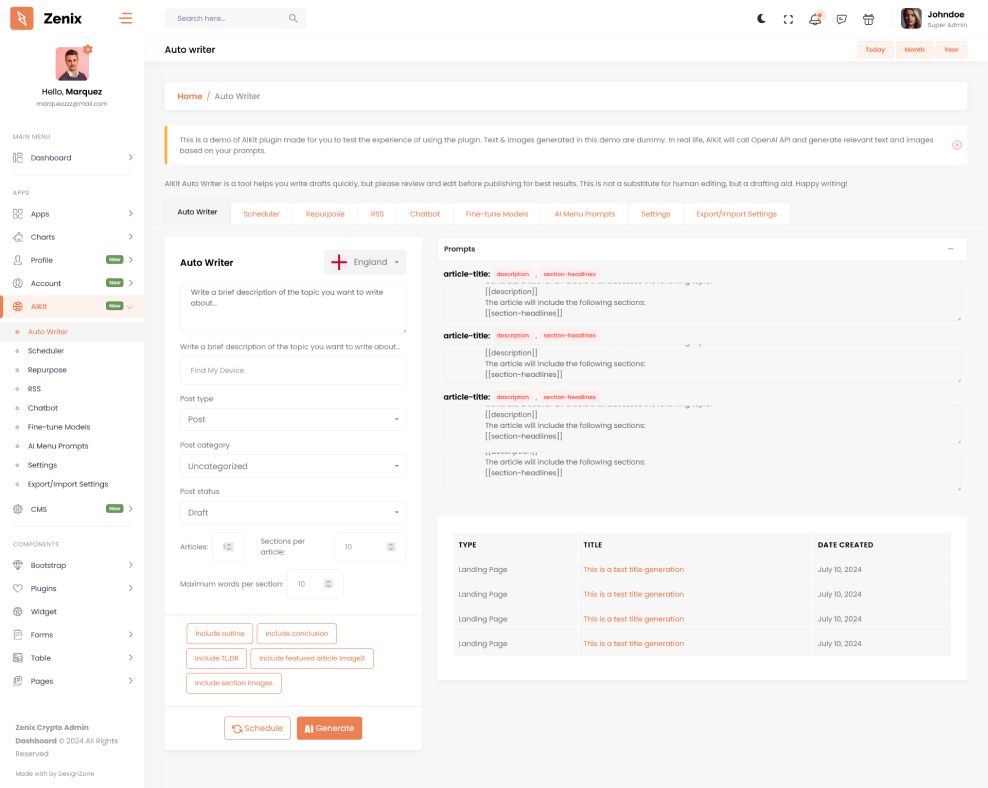The width and height of the screenshot is (988, 788).
Task: Expand the Post status Draft dropdown
Action: pos(293,512)
